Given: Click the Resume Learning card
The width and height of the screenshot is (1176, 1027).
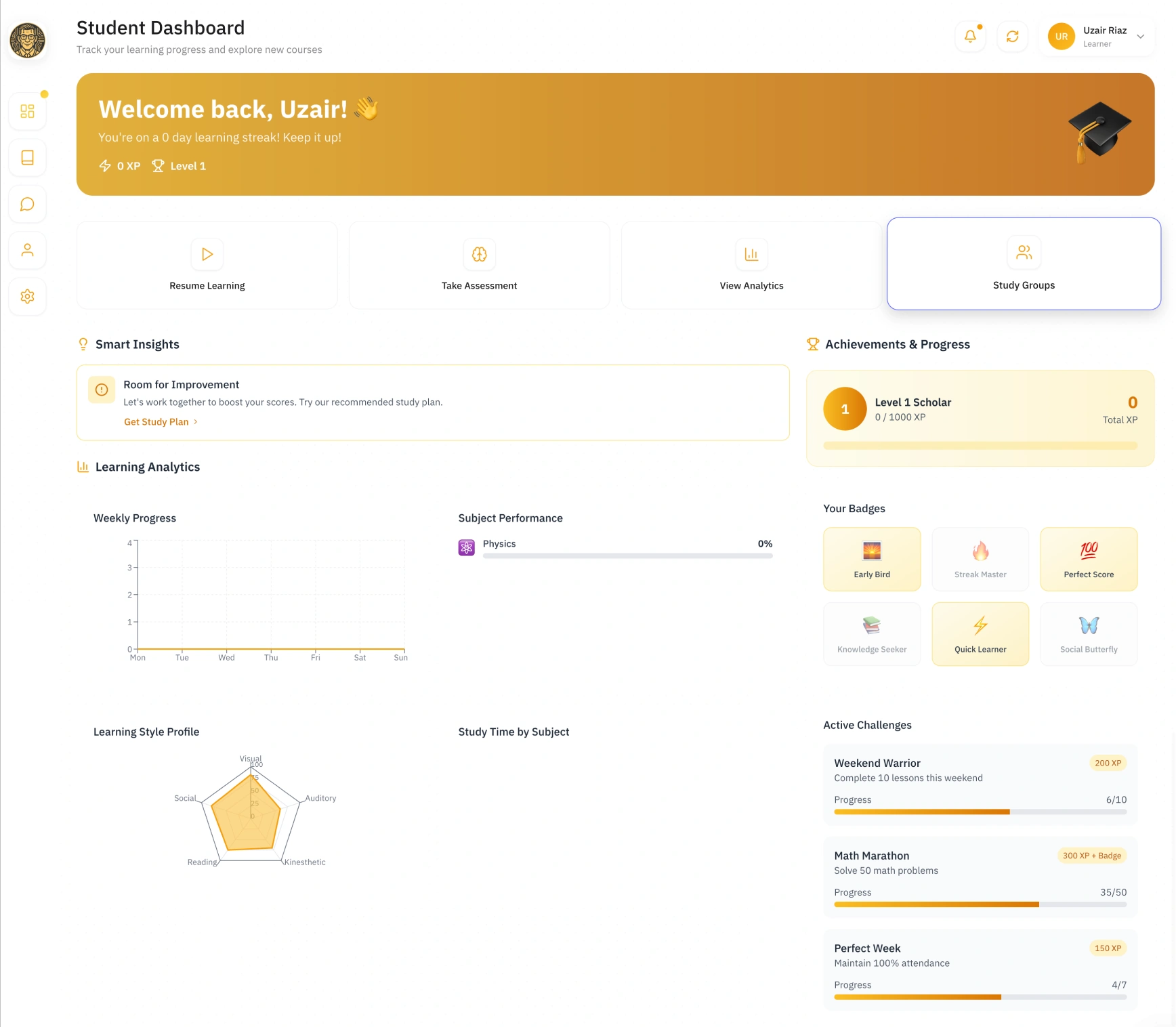Looking at the screenshot, I should point(207,265).
